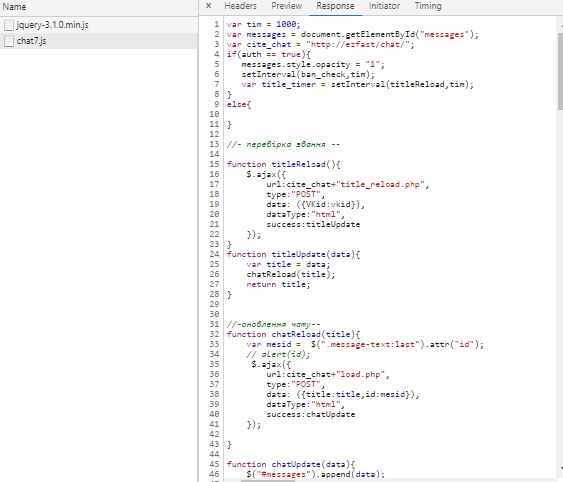The height and width of the screenshot is (482, 563).
Task: Click line number 15 in the gutter
Action: 214,164
